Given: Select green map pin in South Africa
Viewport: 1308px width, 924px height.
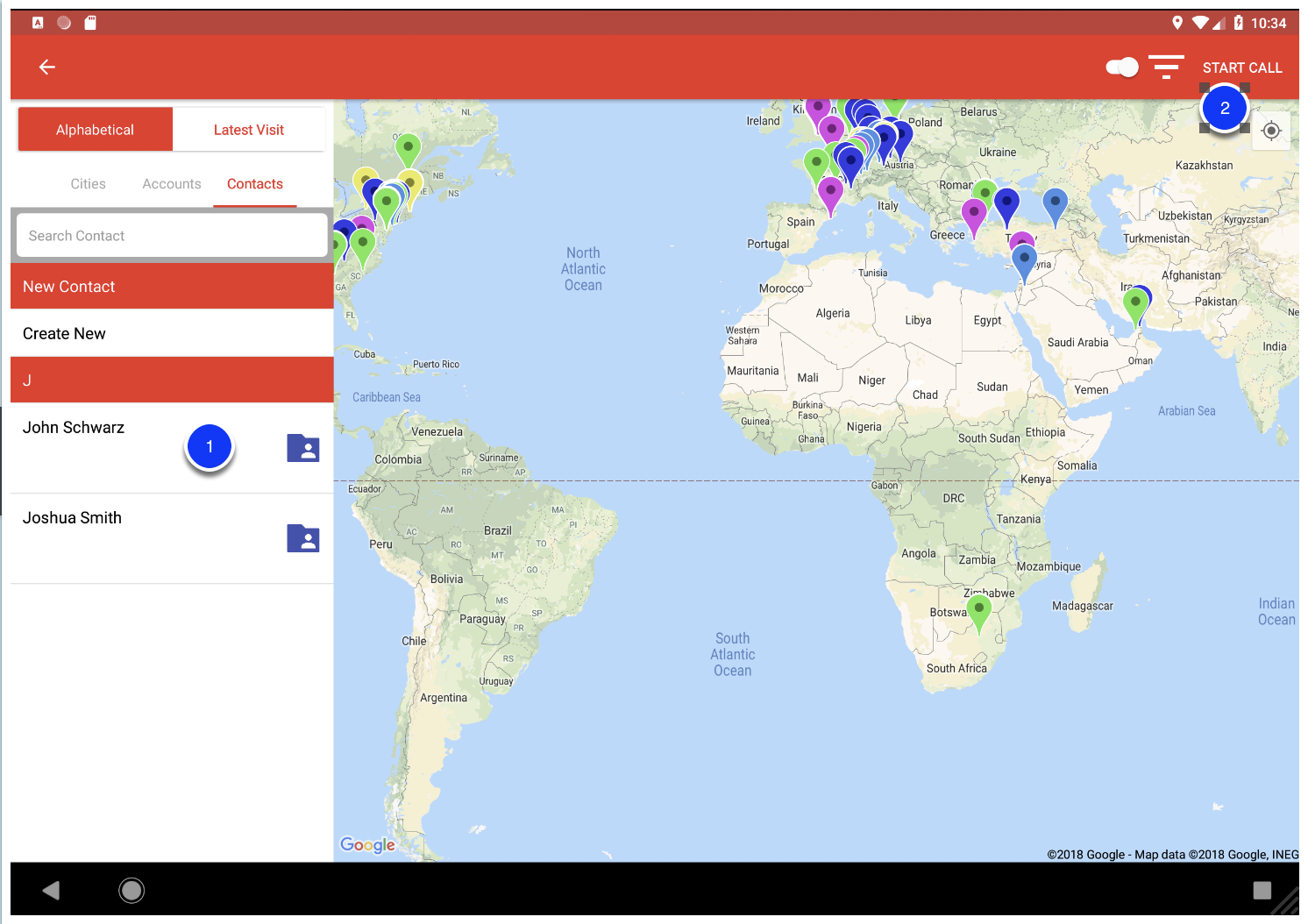Looking at the screenshot, I should click(x=978, y=609).
